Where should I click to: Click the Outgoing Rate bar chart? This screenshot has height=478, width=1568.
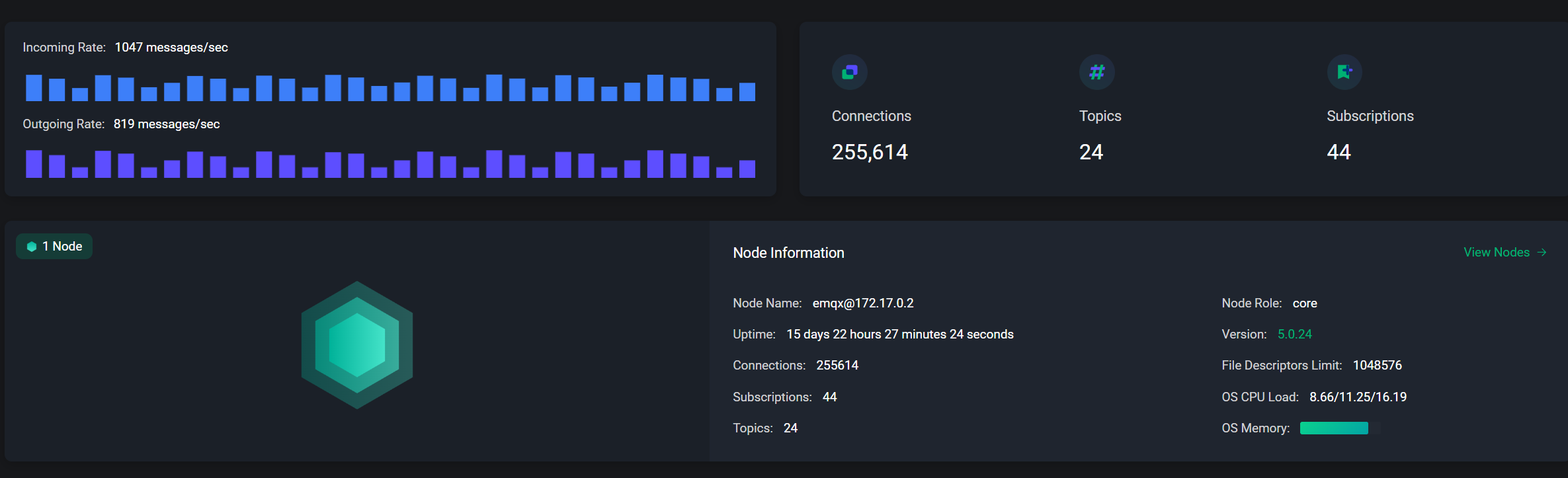(390, 165)
